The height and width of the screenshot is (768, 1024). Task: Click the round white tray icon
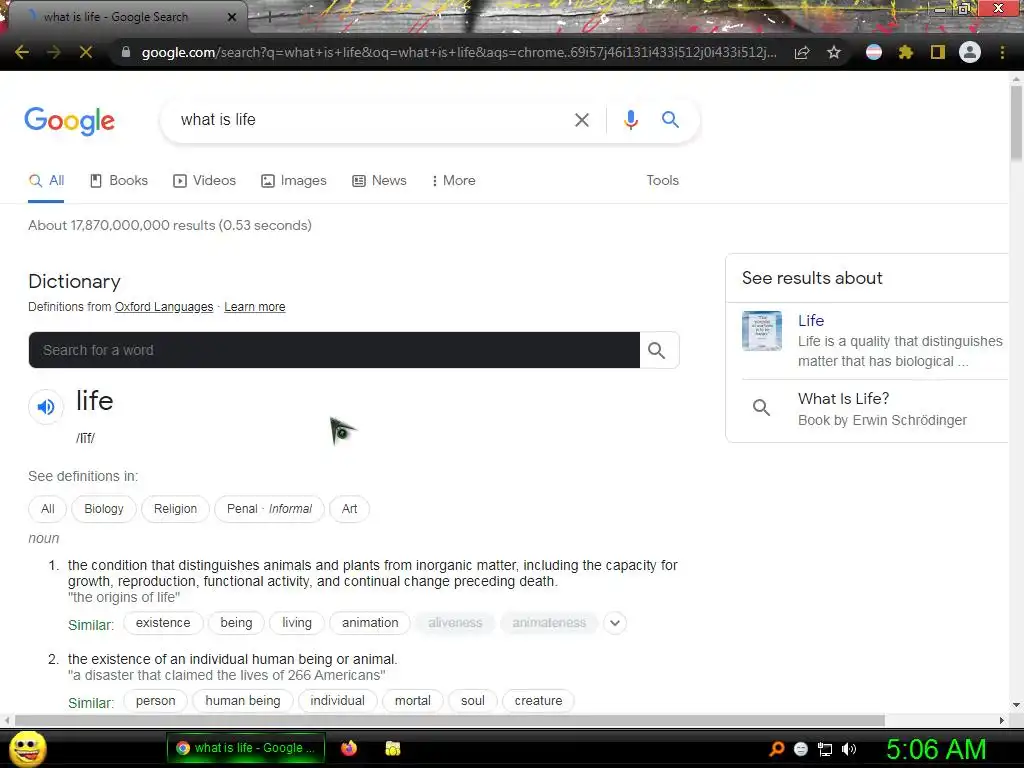[x=801, y=749]
